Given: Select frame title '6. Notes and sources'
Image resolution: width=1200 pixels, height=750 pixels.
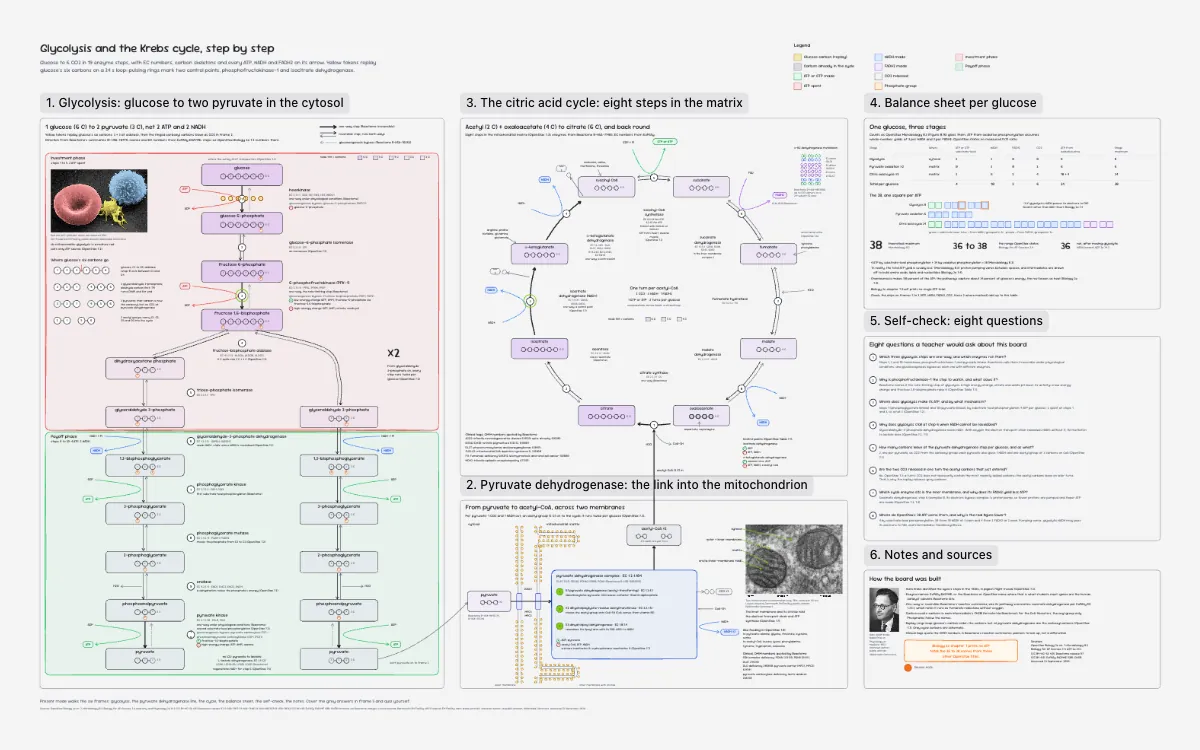Looking at the screenshot, I should (931, 555).
